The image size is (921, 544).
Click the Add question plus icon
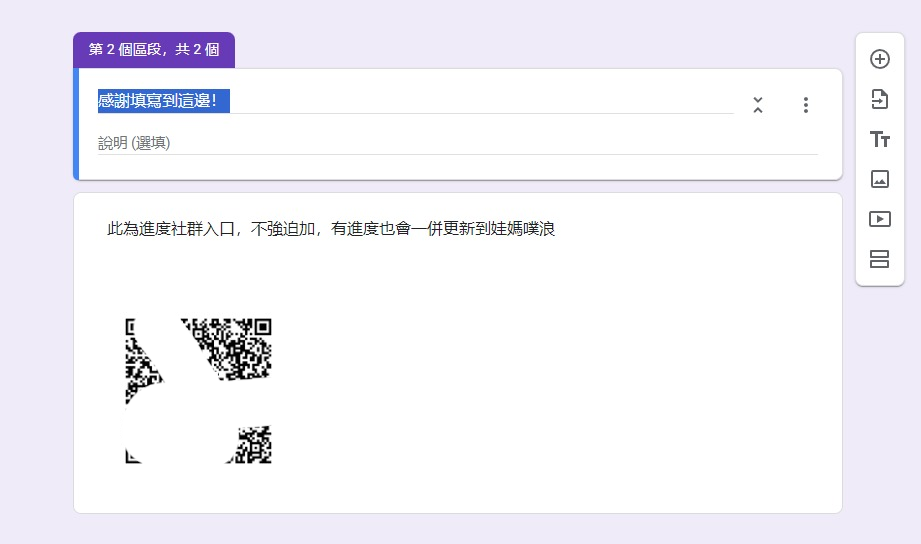[x=880, y=59]
